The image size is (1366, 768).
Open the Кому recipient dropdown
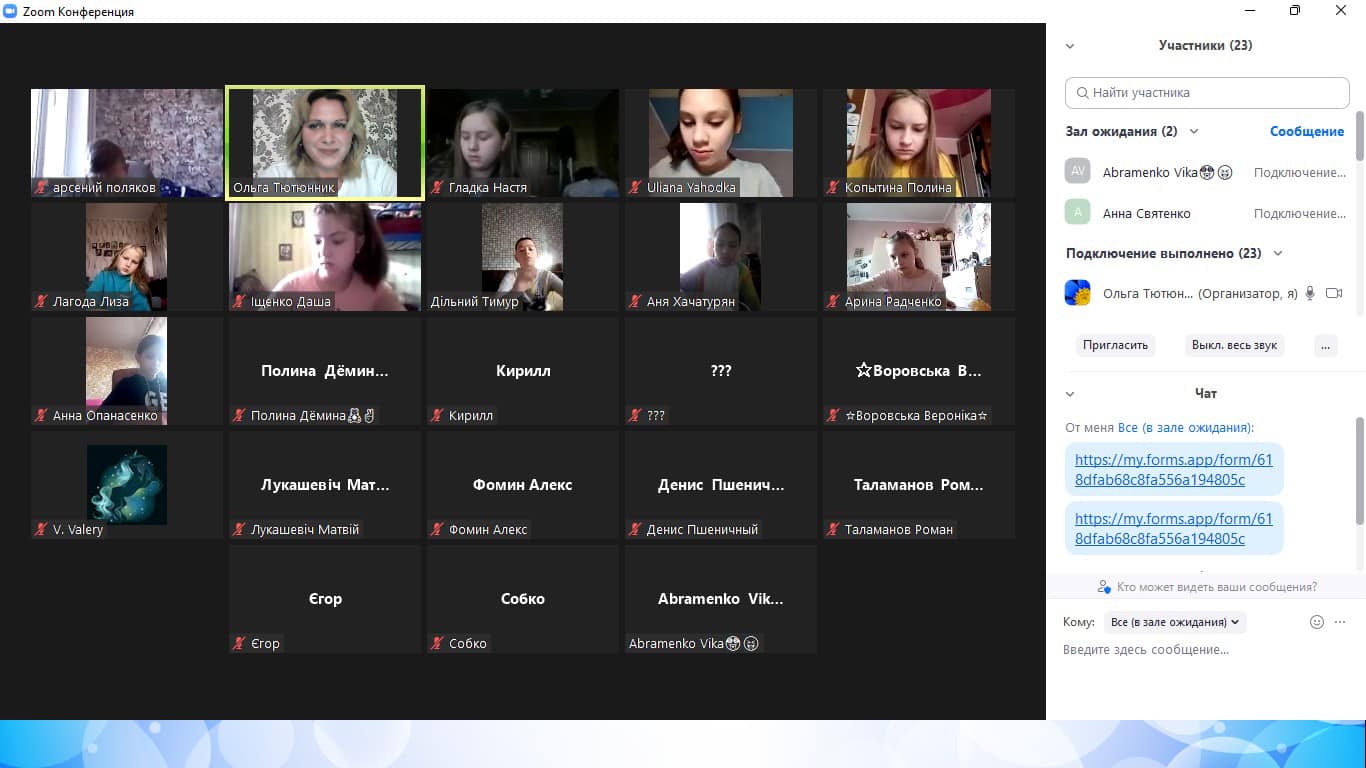pyautogui.click(x=1175, y=622)
